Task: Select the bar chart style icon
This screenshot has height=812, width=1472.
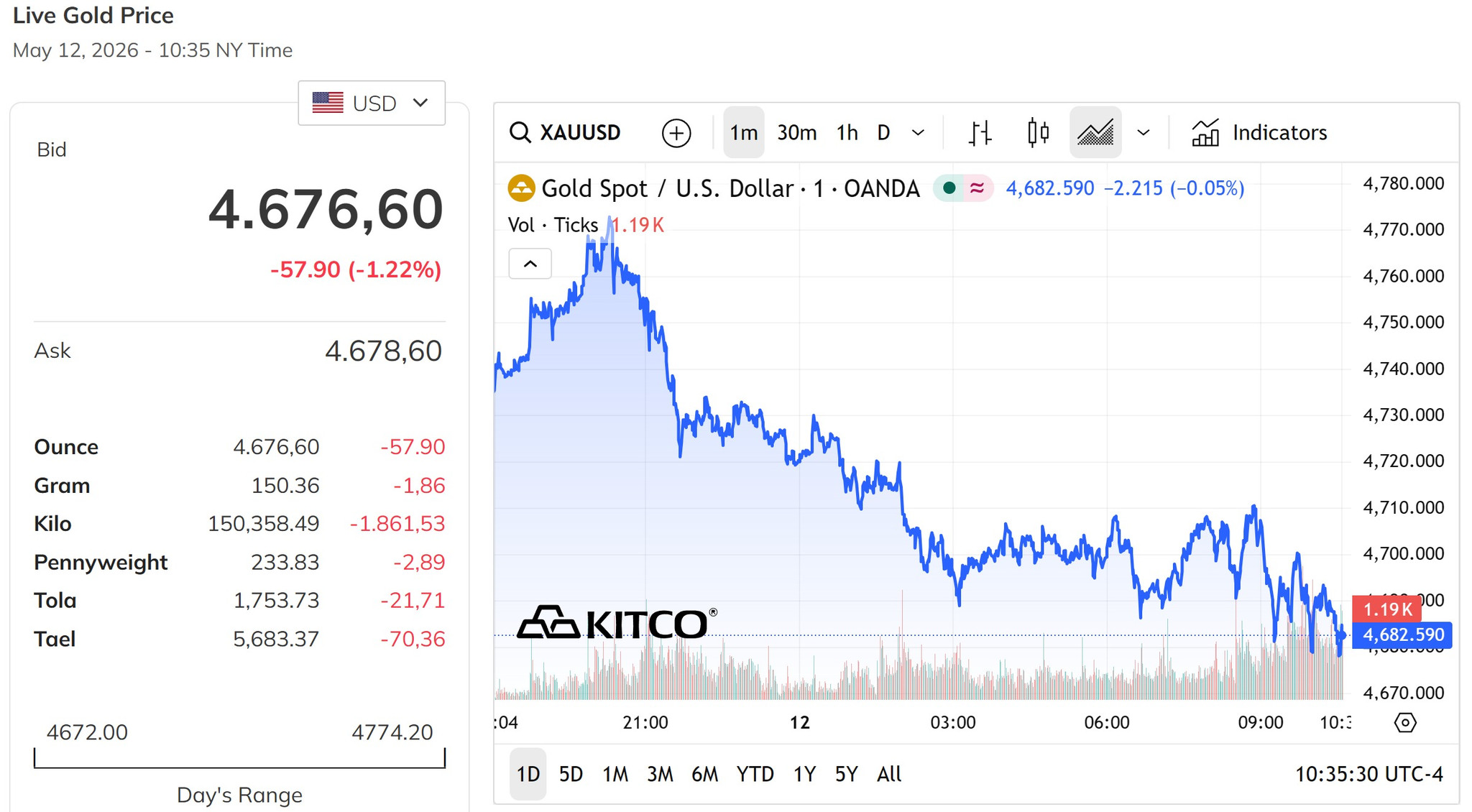Action: click(980, 133)
